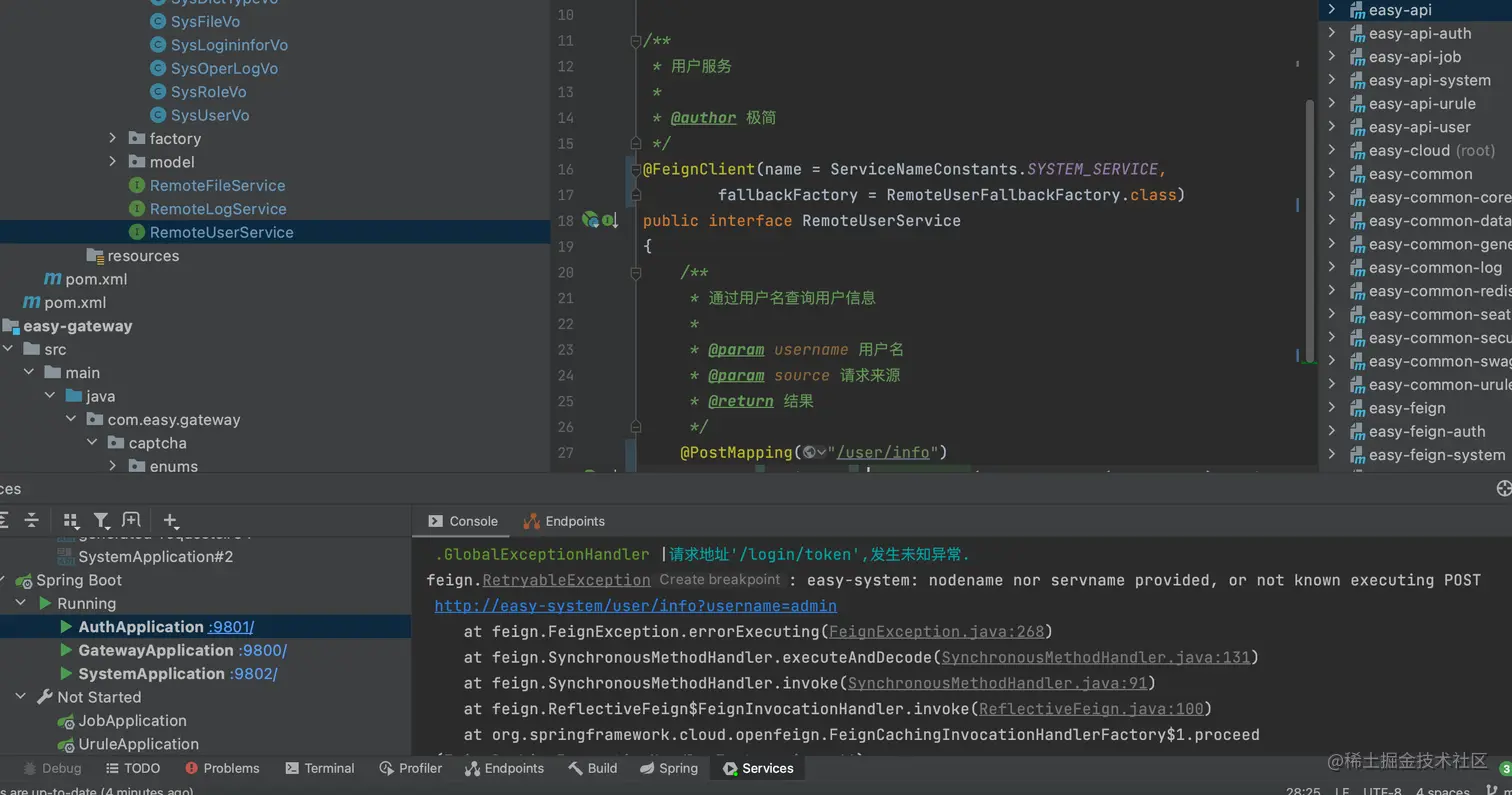Collapse the main folder
The image size is (1512, 795).
[x=29, y=373]
